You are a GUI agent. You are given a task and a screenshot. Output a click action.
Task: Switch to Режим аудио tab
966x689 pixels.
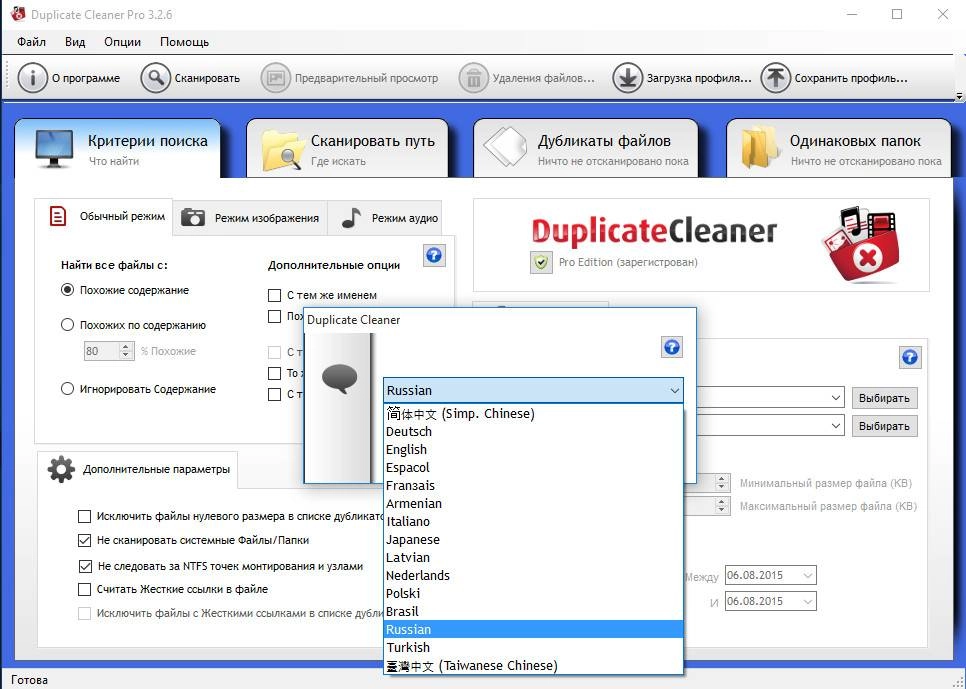(x=385, y=218)
